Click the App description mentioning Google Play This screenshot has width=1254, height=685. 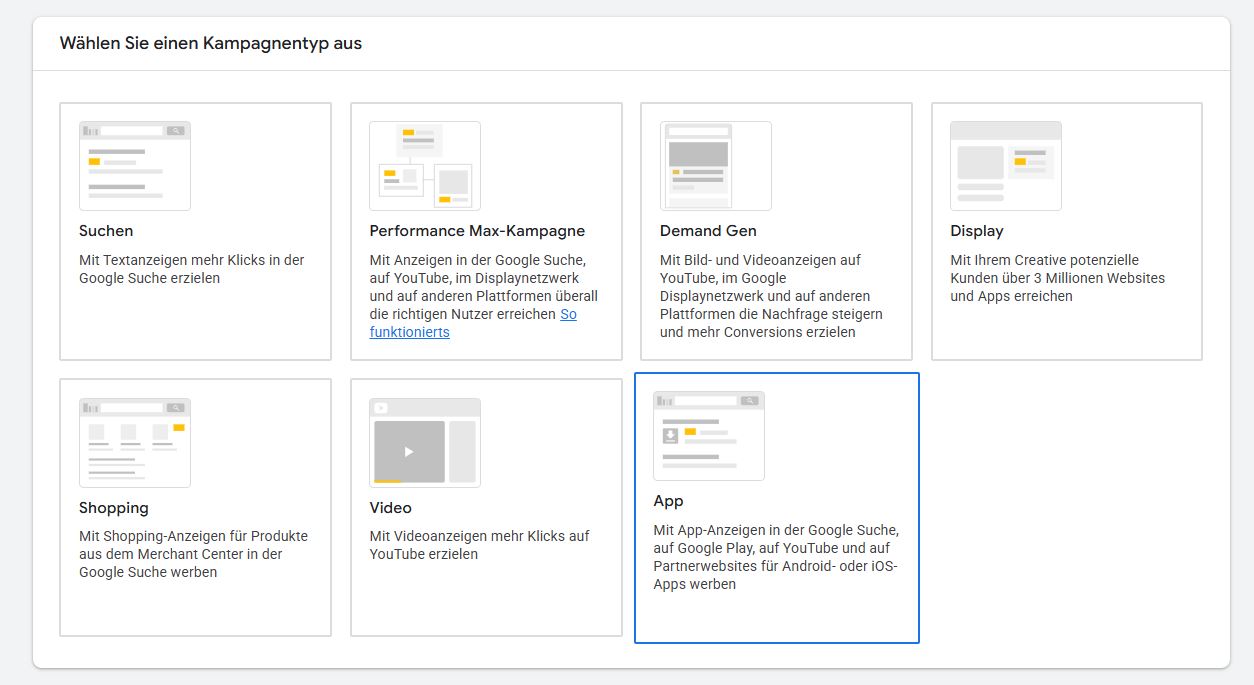[x=775, y=557]
